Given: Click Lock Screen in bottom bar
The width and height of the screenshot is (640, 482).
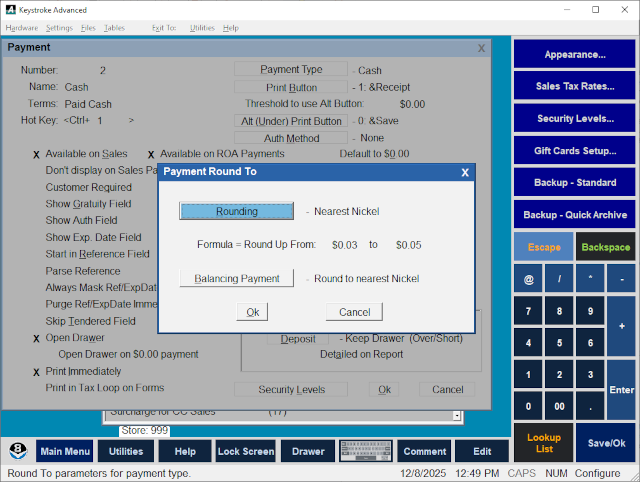Looking at the screenshot, I should point(246,451).
